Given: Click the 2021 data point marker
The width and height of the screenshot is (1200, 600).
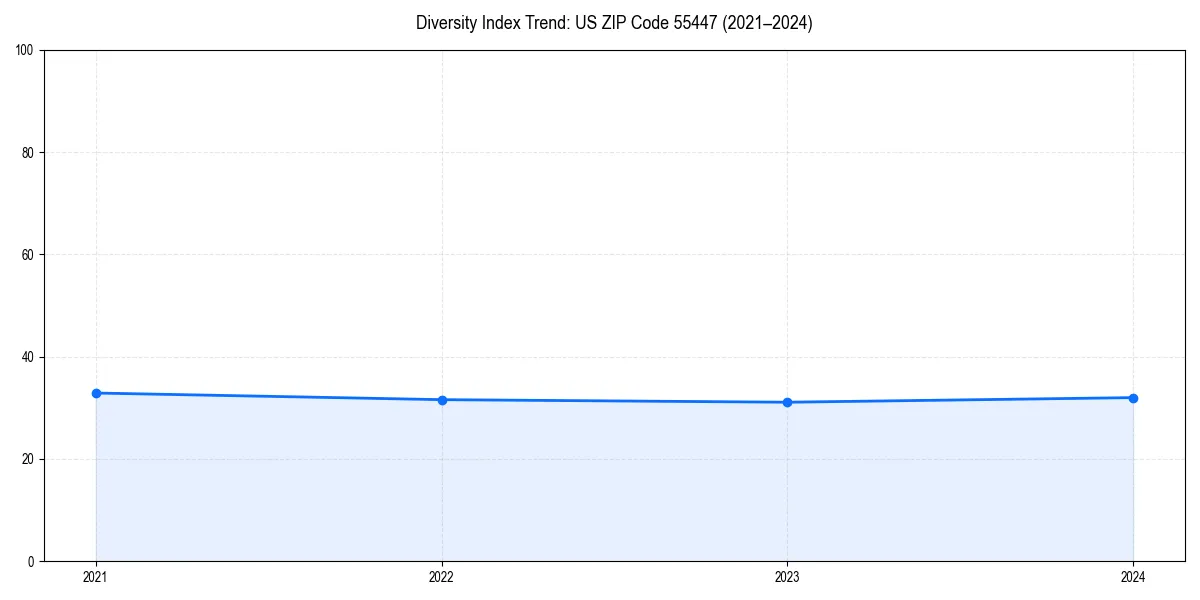Looking at the screenshot, I should pos(96,392).
